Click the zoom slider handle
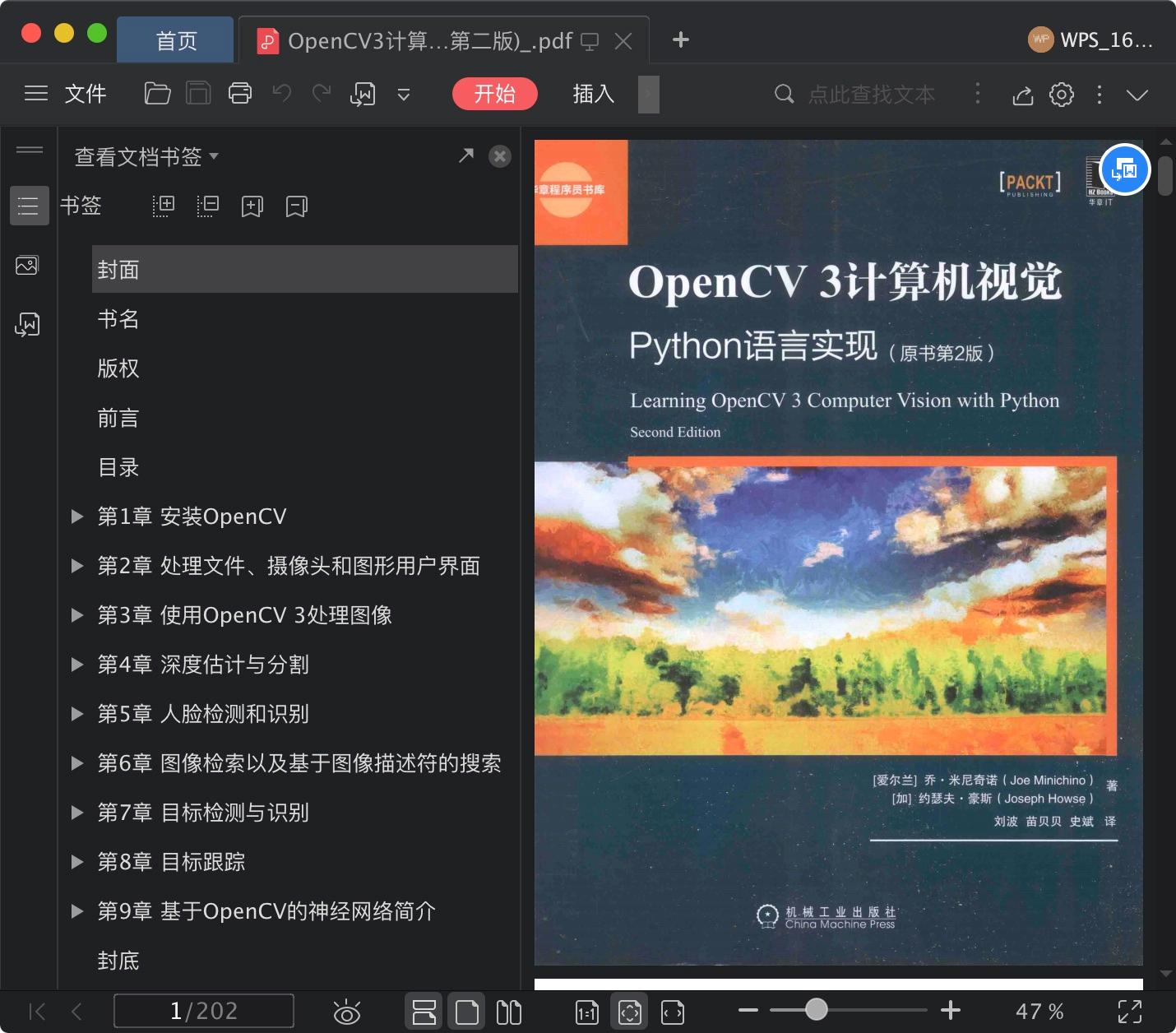 816,1009
